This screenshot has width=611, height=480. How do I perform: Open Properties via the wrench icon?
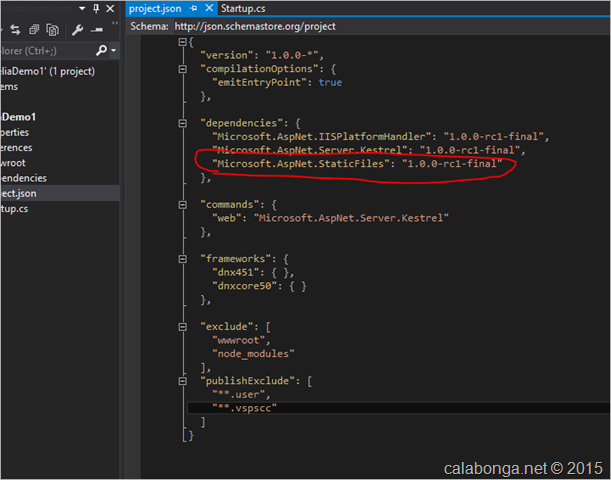tap(77, 30)
